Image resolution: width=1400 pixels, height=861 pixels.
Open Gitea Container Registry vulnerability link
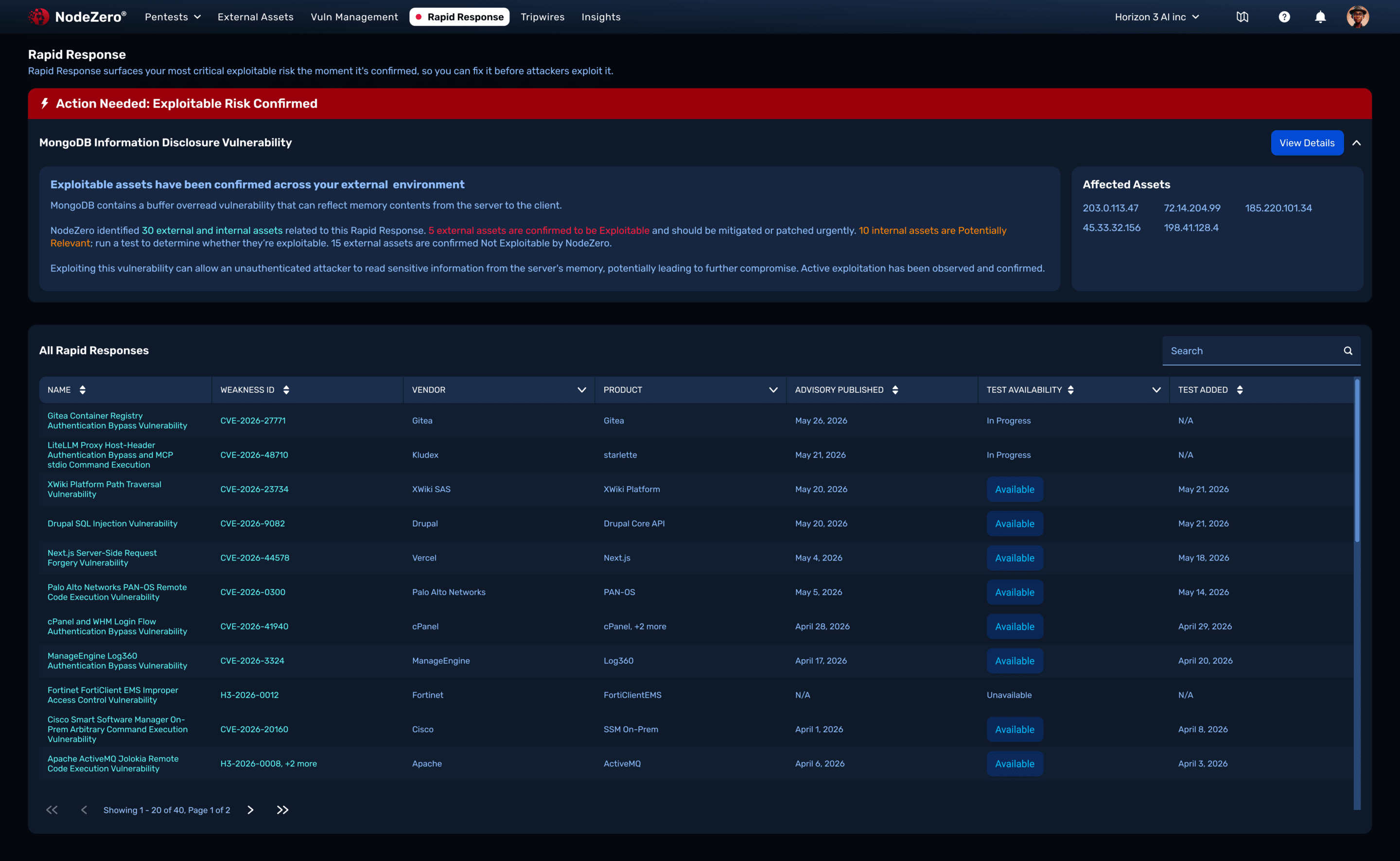pyautogui.click(x=117, y=421)
